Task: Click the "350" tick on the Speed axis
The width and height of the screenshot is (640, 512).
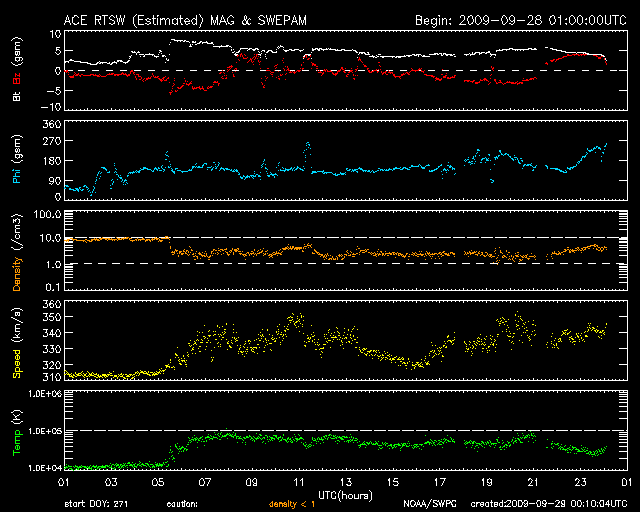Action: pyautogui.click(x=52, y=317)
